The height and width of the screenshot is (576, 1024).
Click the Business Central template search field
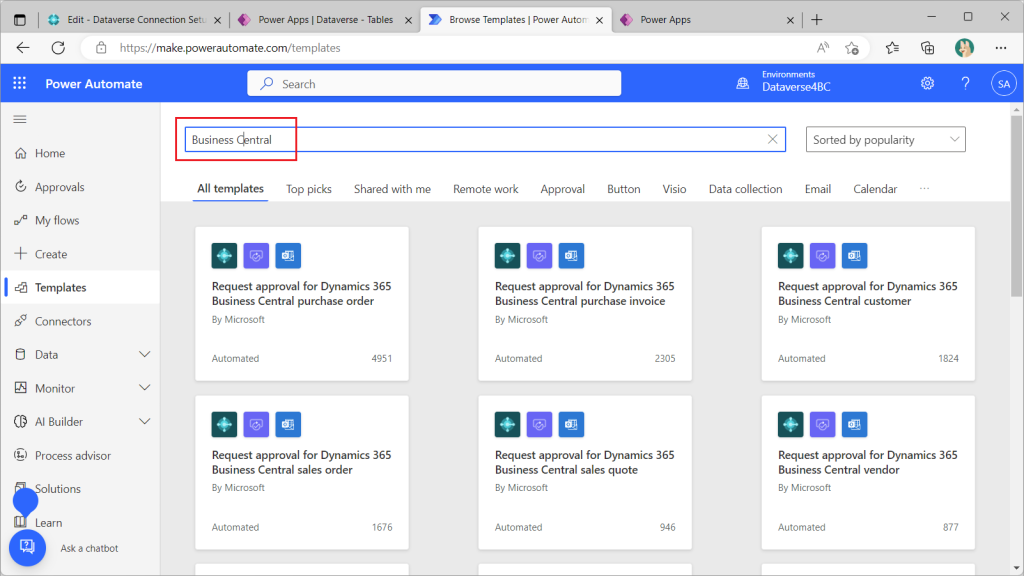[485, 139]
